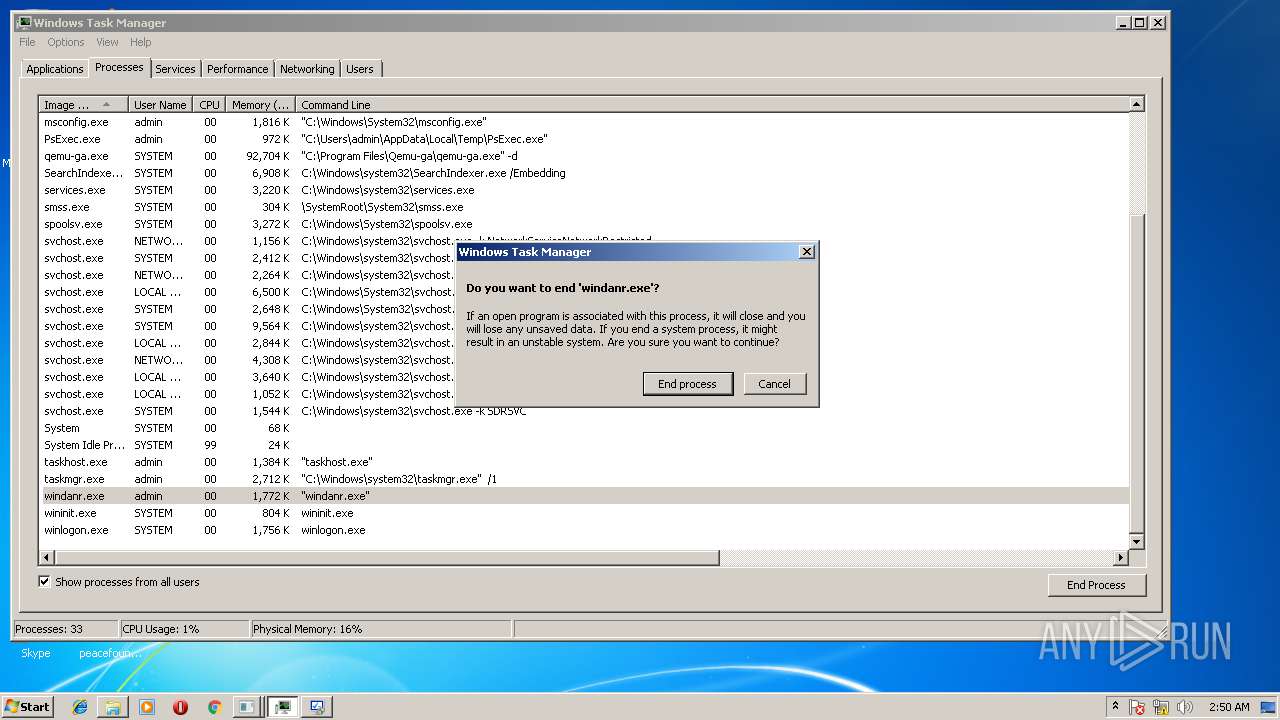Viewport: 1280px width, 720px height.
Task: Click the horizontal scrollbar left arrow
Action: pyautogui.click(x=46, y=557)
